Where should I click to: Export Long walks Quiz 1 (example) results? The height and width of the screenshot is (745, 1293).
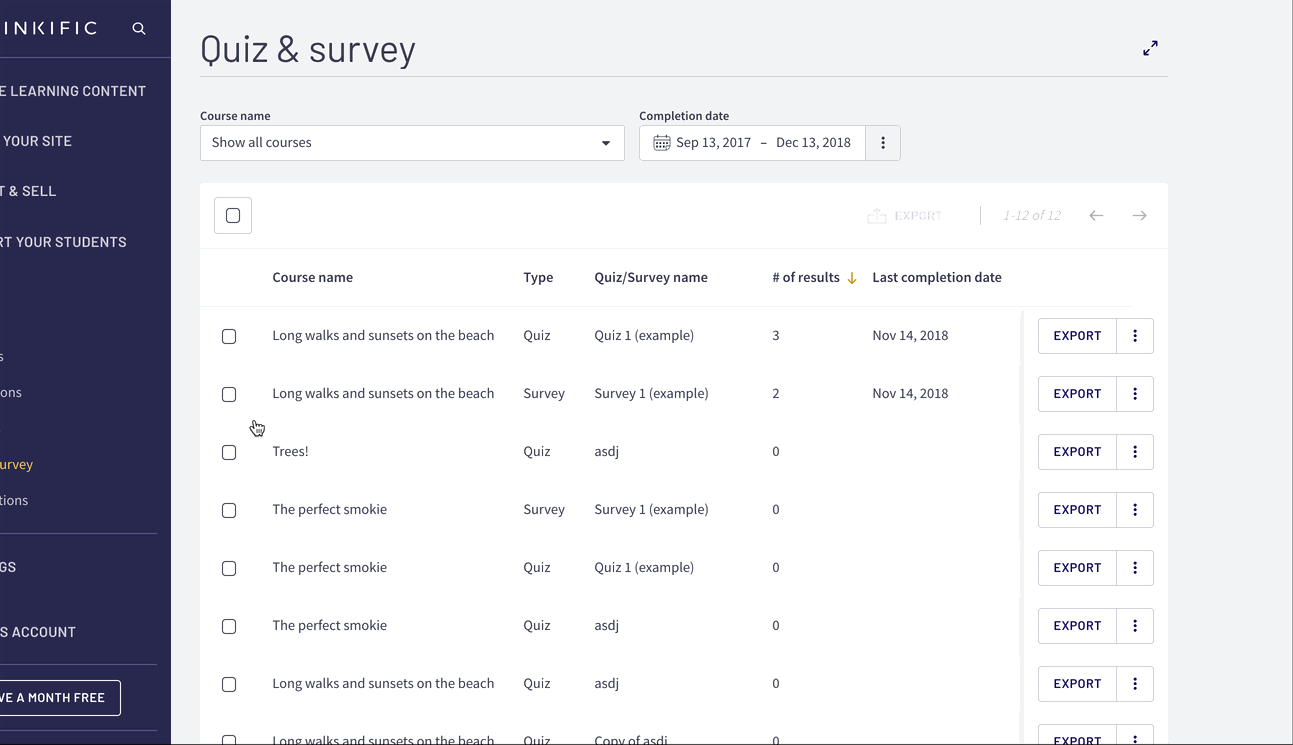(1077, 336)
